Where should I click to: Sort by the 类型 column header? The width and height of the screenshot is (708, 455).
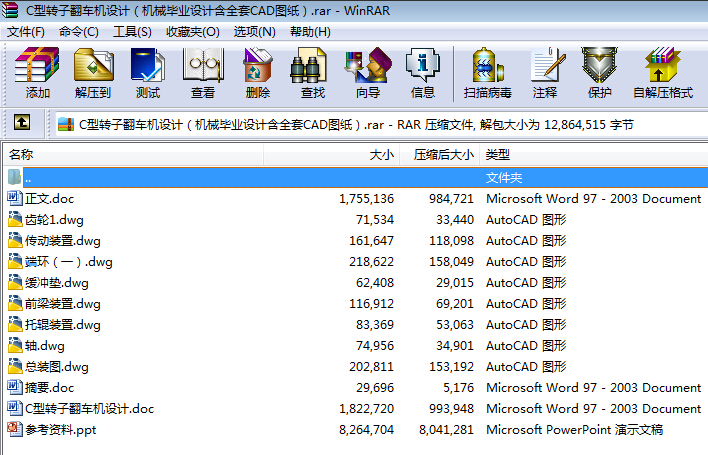tap(594, 155)
